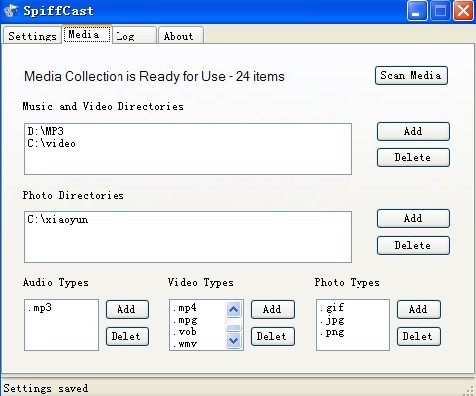The width and height of the screenshot is (476, 396).
Task: Add a new Video type
Action: 273,309
